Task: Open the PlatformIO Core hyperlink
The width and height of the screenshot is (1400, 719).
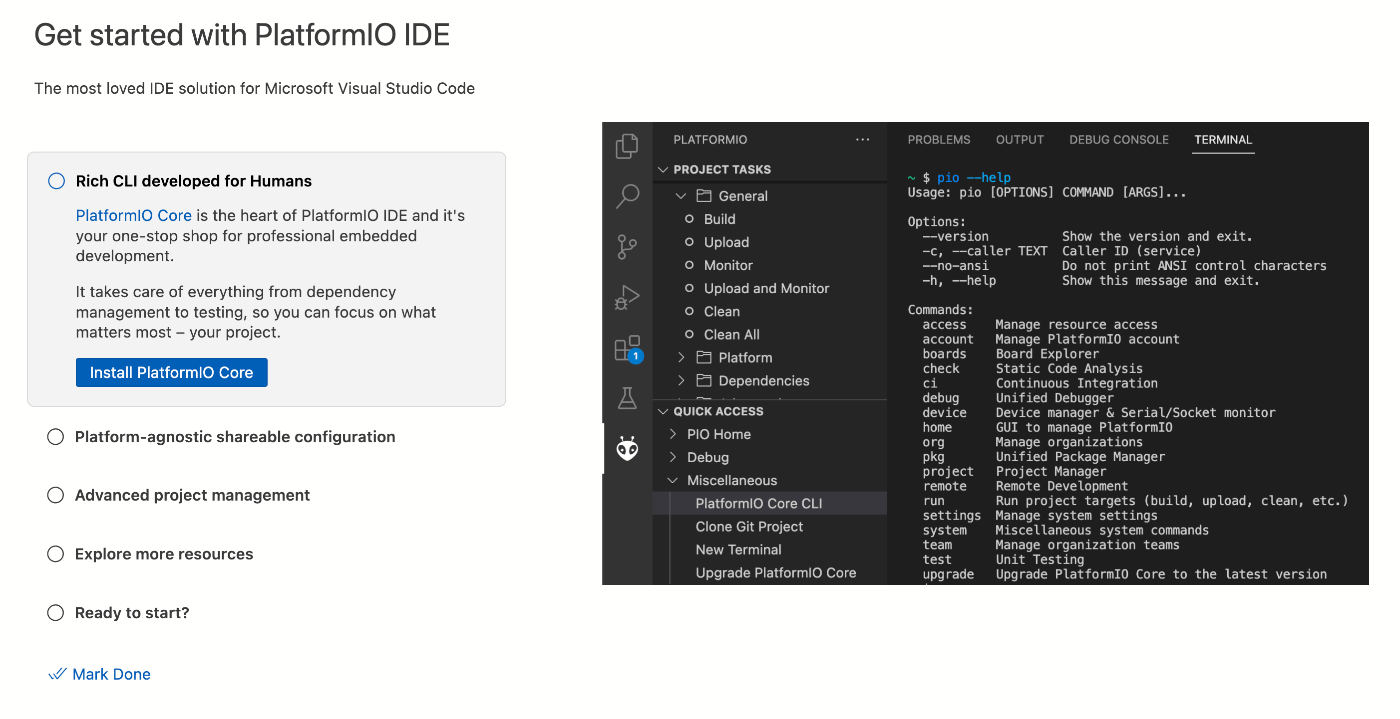Action: point(134,215)
